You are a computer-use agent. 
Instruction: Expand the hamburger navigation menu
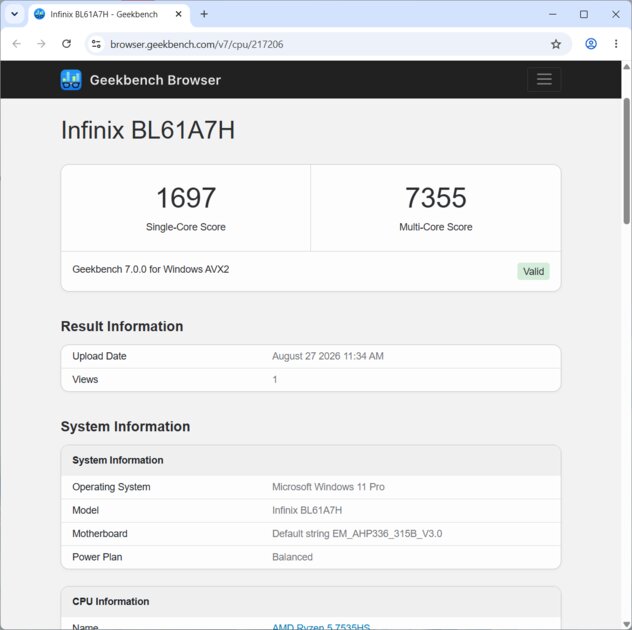pos(544,79)
